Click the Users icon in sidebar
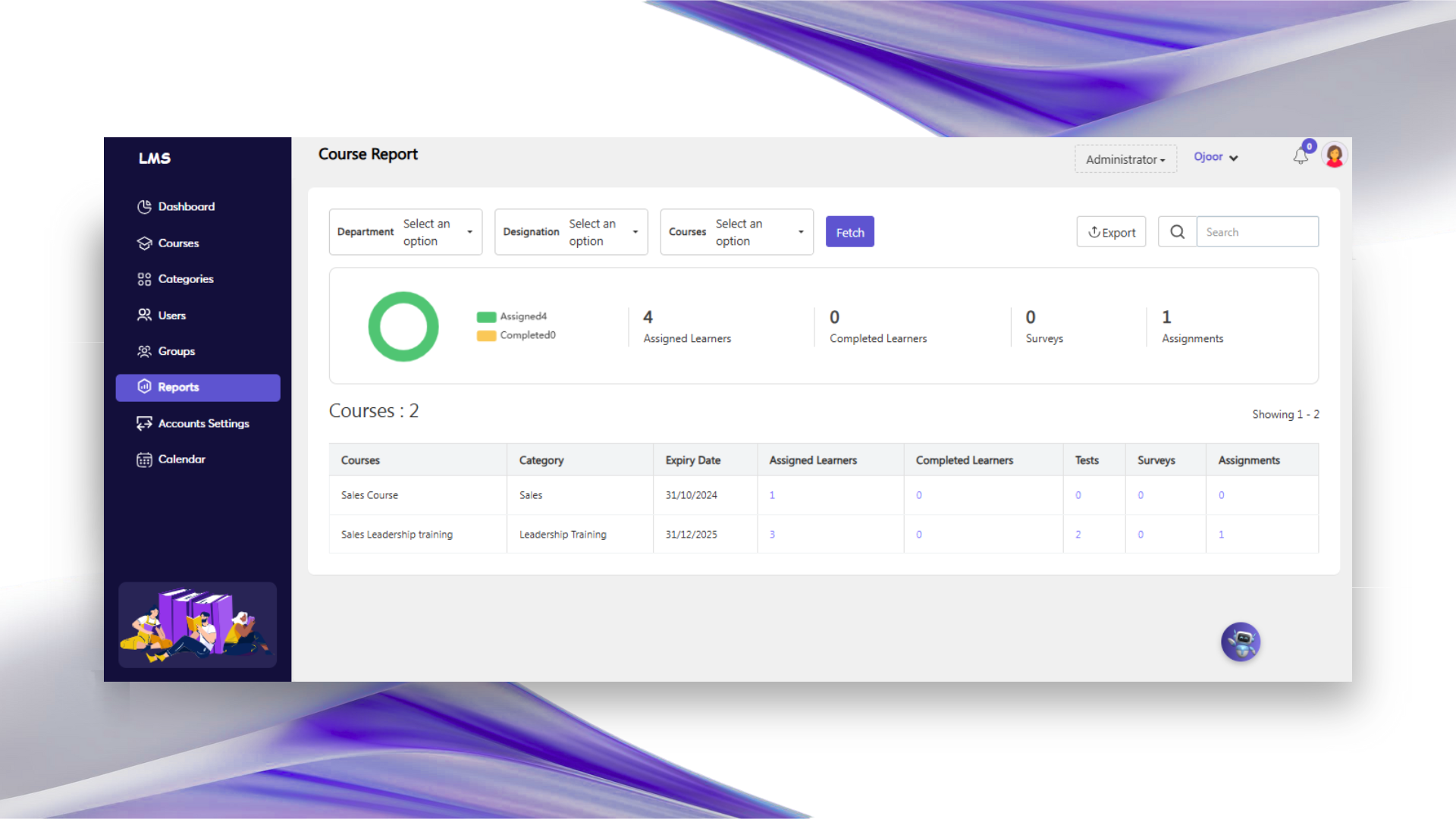Screen dimensions: 1456x819 144,315
